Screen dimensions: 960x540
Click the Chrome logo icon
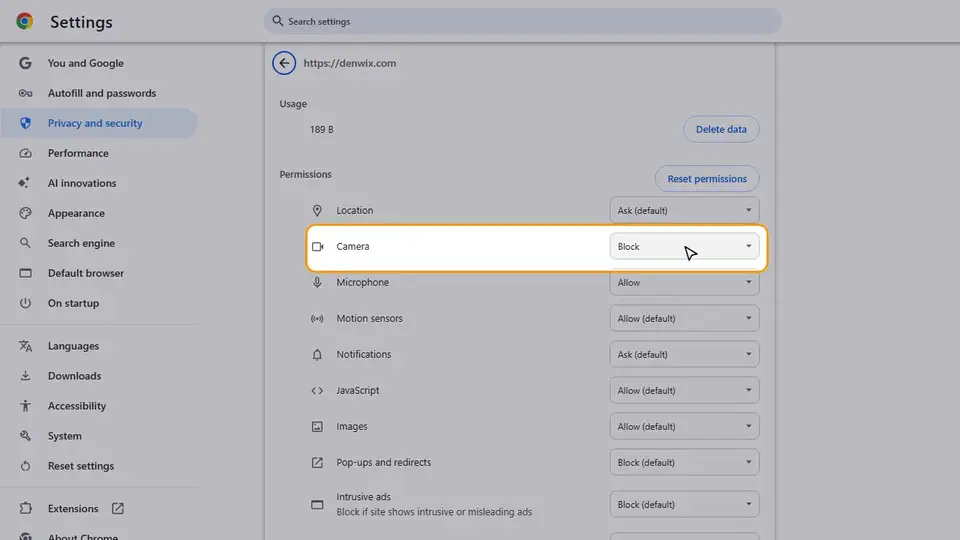coord(24,21)
